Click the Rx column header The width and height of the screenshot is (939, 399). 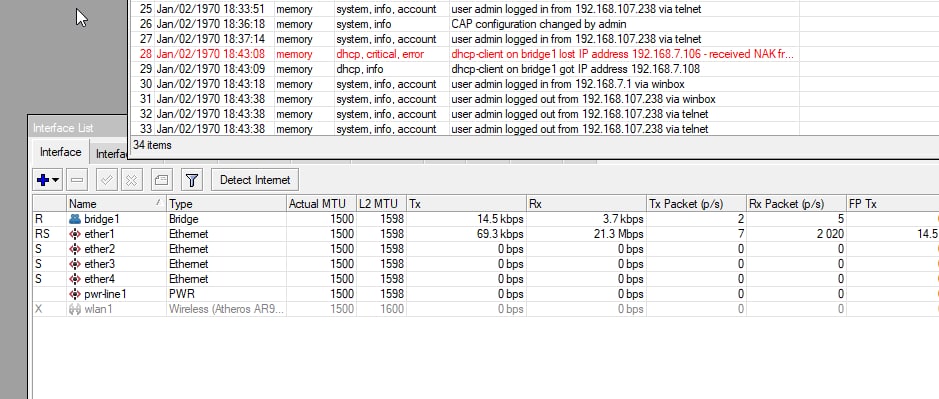pyautogui.click(x=586, y=204)
